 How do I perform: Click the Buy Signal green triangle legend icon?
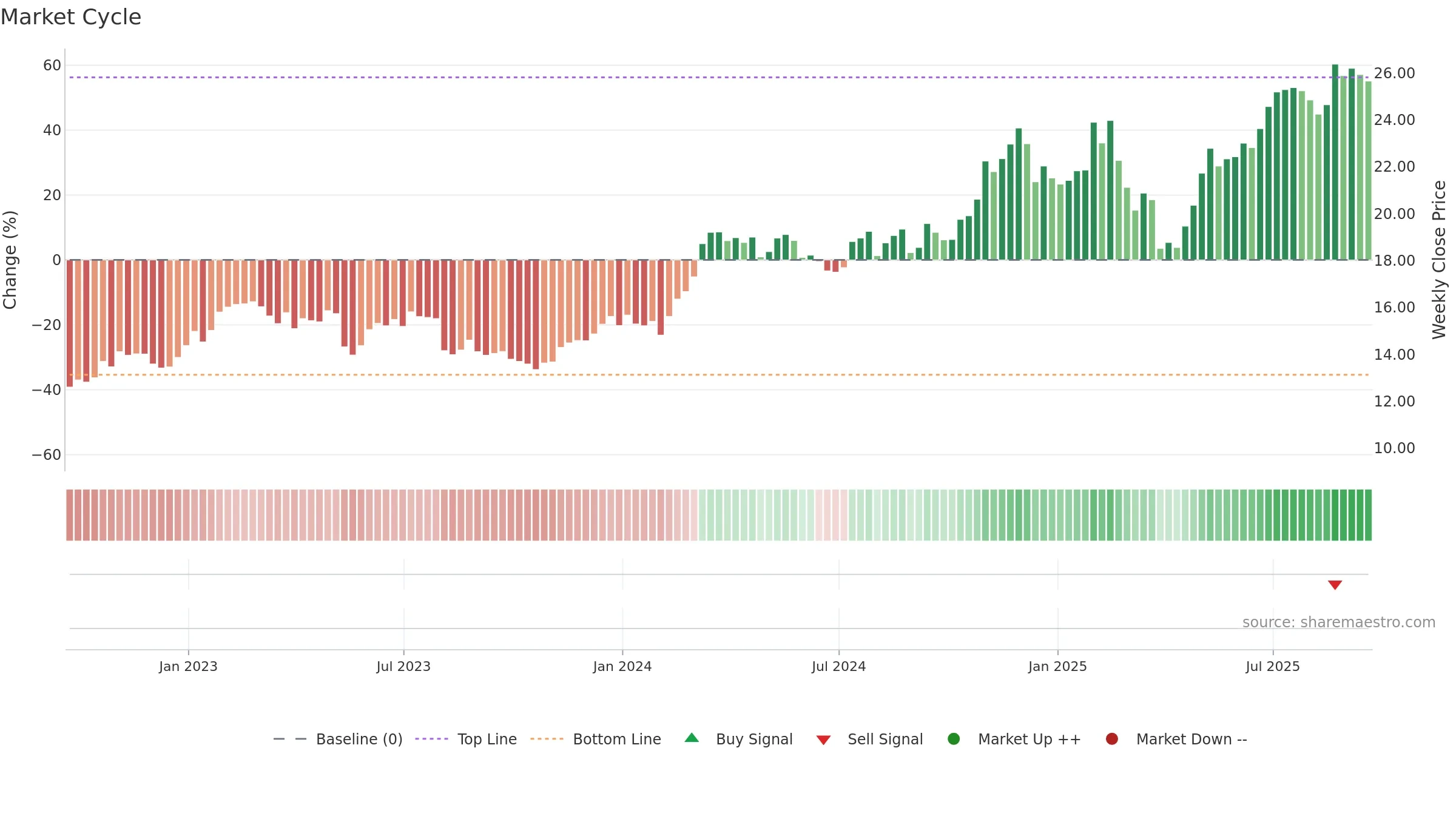pyautogui.click(x=692, y=738)
